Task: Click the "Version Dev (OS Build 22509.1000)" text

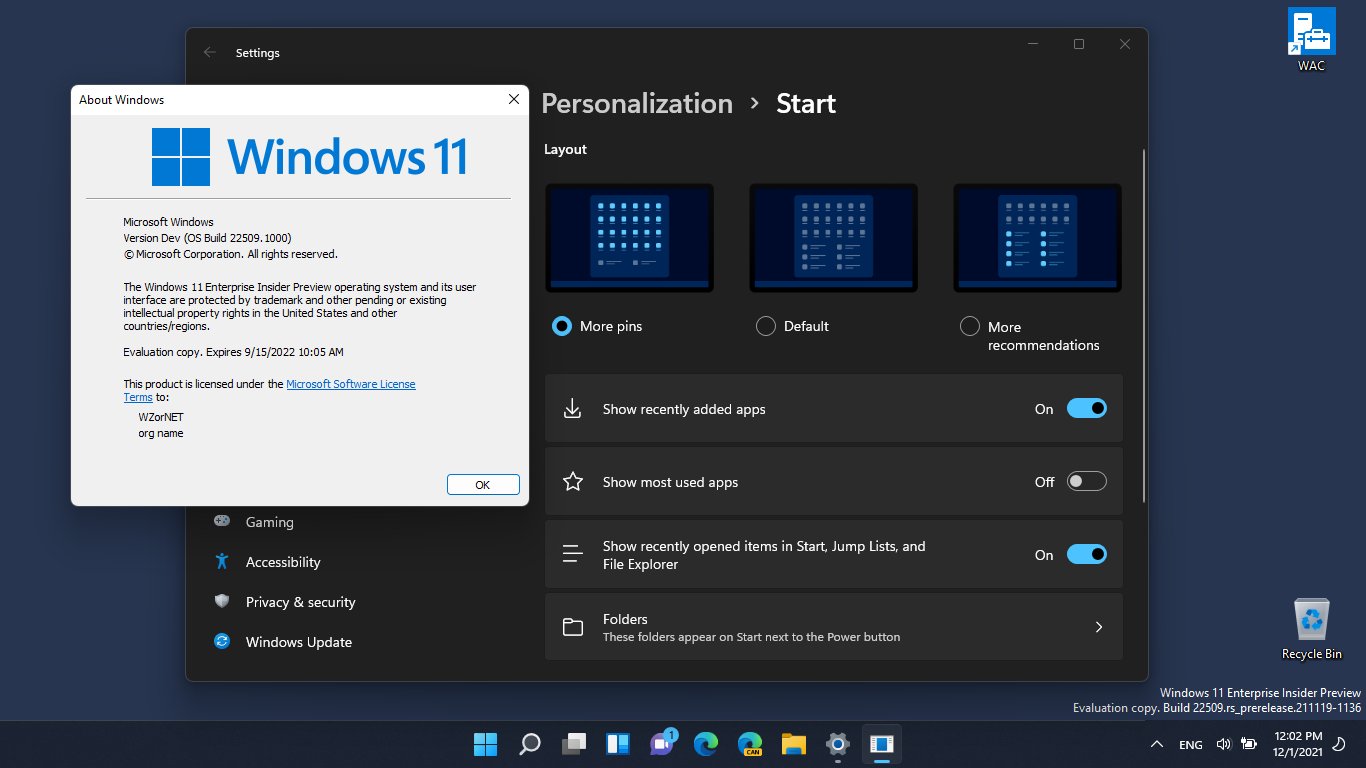Action: [x=207, y=238]
